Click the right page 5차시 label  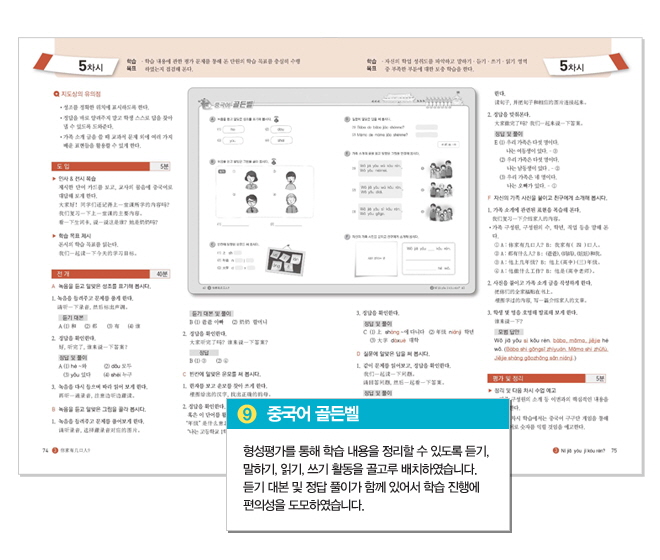[572, 66]
